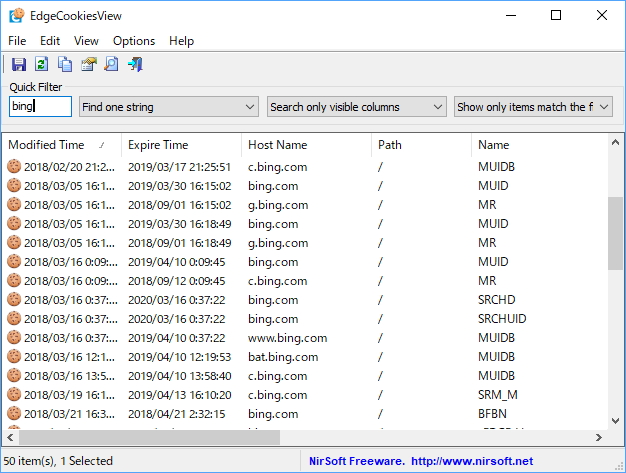Click the horizontal scrollbar left arrow
626x473 pixels.
[10, 437]
